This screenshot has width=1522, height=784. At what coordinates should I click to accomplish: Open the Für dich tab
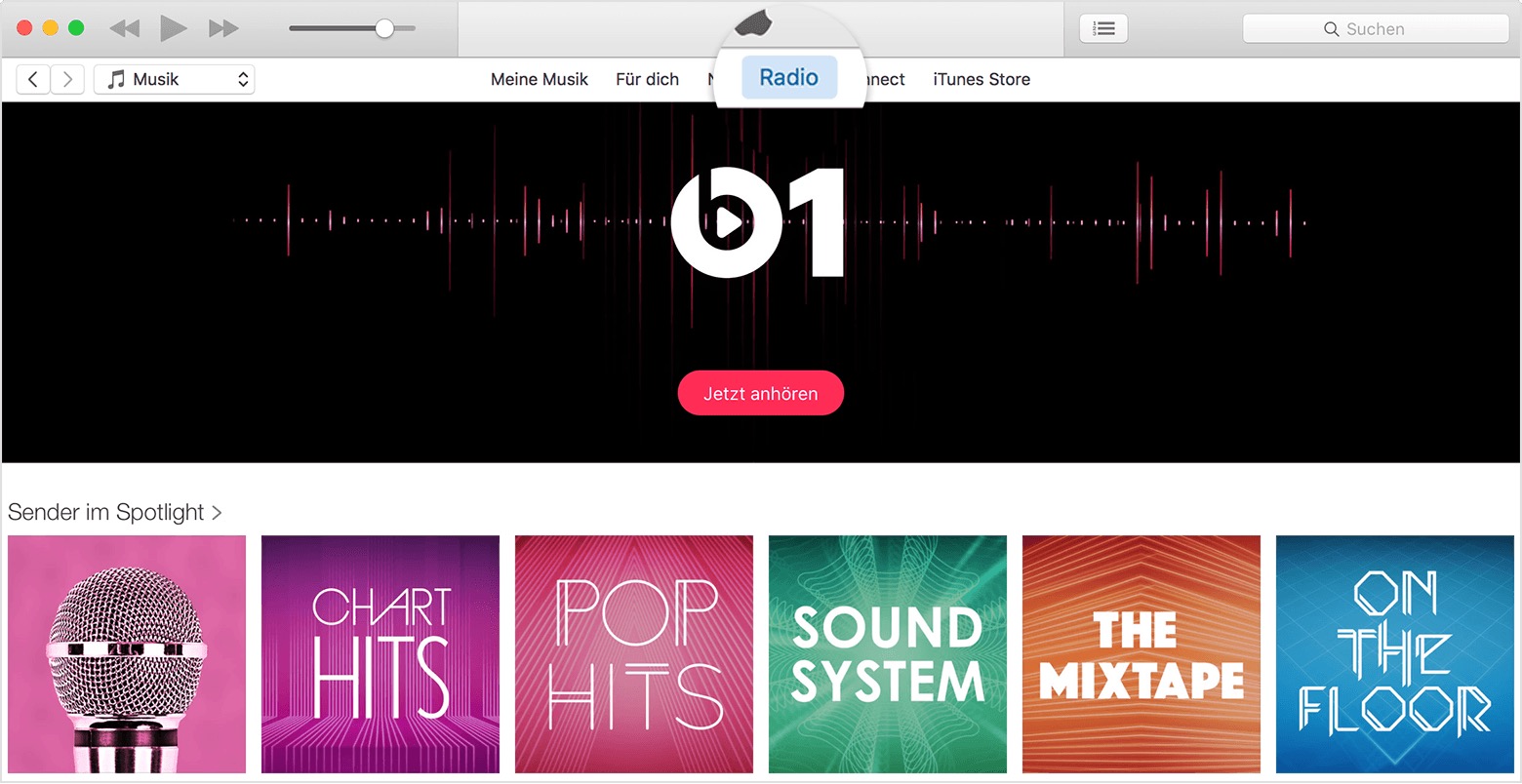(x=647, y=79)
